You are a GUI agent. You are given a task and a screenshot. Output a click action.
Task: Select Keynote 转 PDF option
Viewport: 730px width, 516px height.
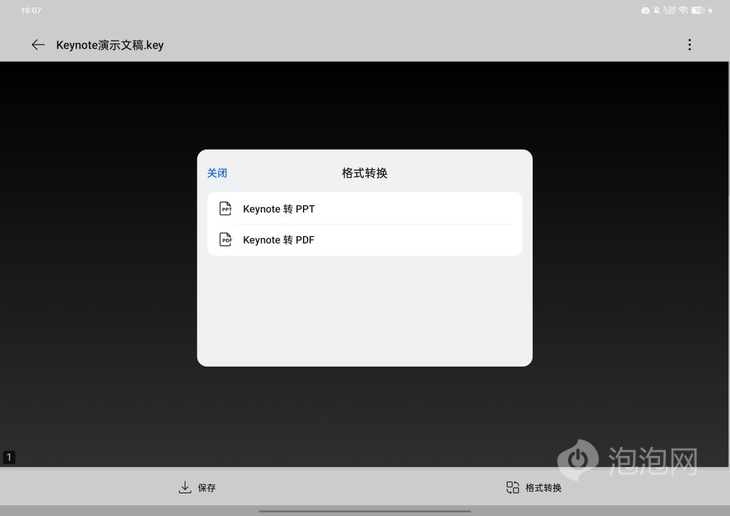pos(279,240)
